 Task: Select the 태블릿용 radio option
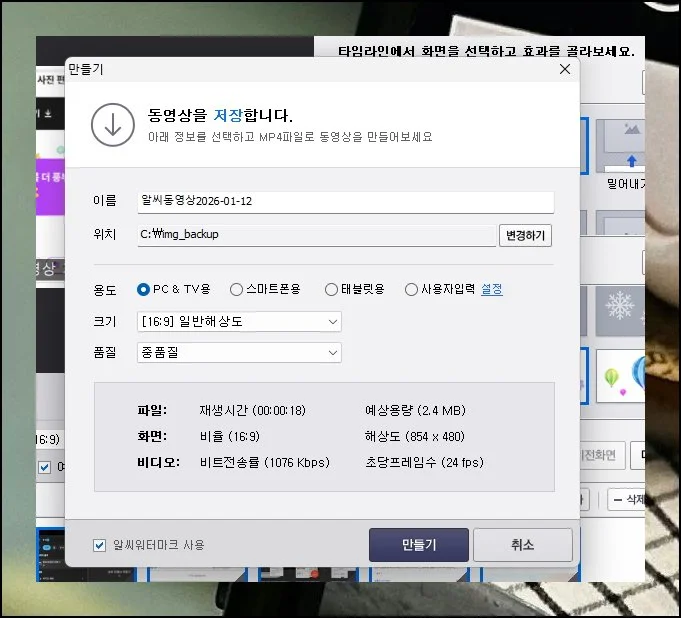pyautogui.click(x=331, y=290)
